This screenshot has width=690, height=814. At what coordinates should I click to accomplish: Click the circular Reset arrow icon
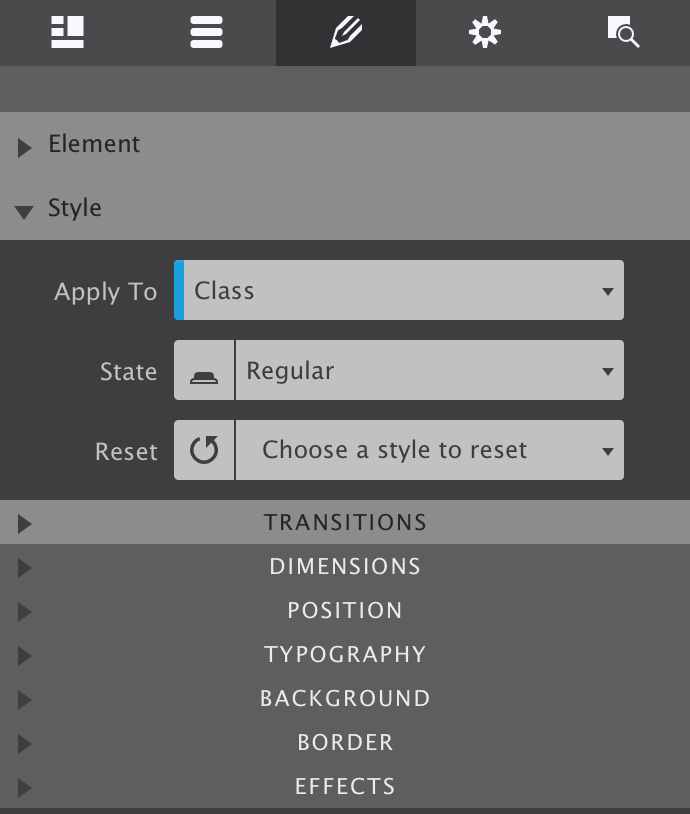point(204,451)
